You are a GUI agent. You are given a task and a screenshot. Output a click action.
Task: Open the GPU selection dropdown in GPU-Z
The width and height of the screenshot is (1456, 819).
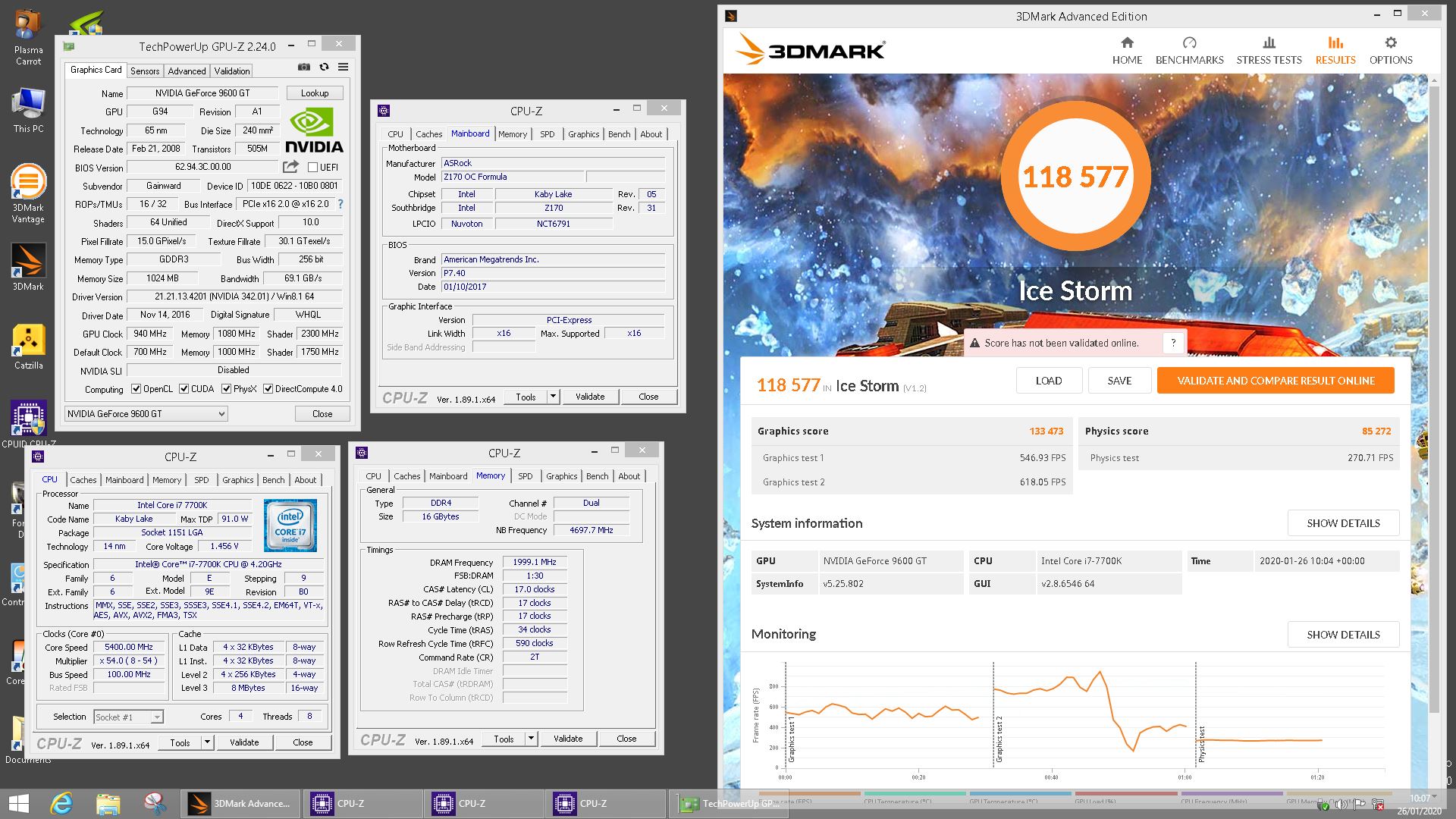click(146, 414)
